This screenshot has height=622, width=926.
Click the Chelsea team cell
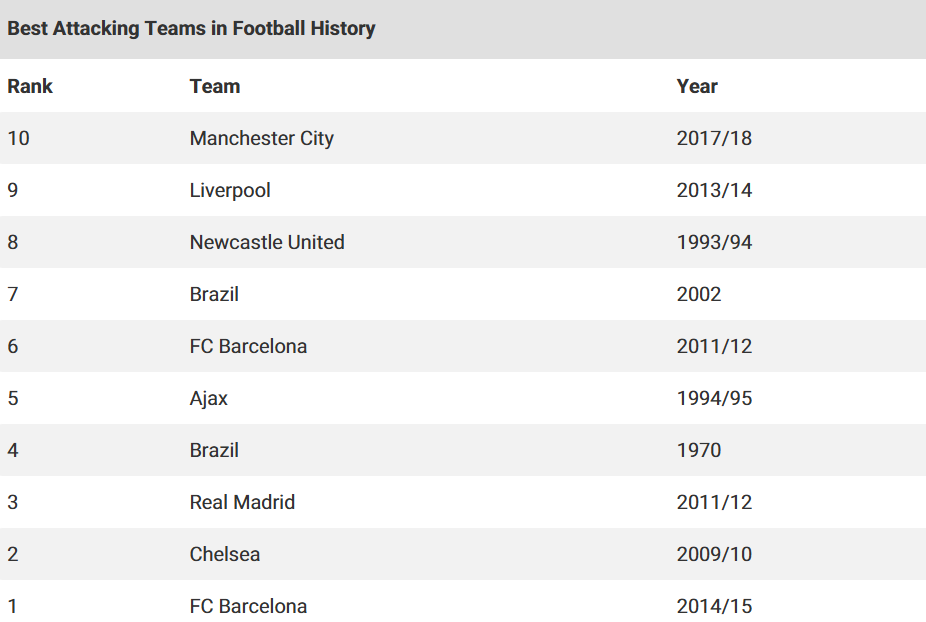coord(224,554)
